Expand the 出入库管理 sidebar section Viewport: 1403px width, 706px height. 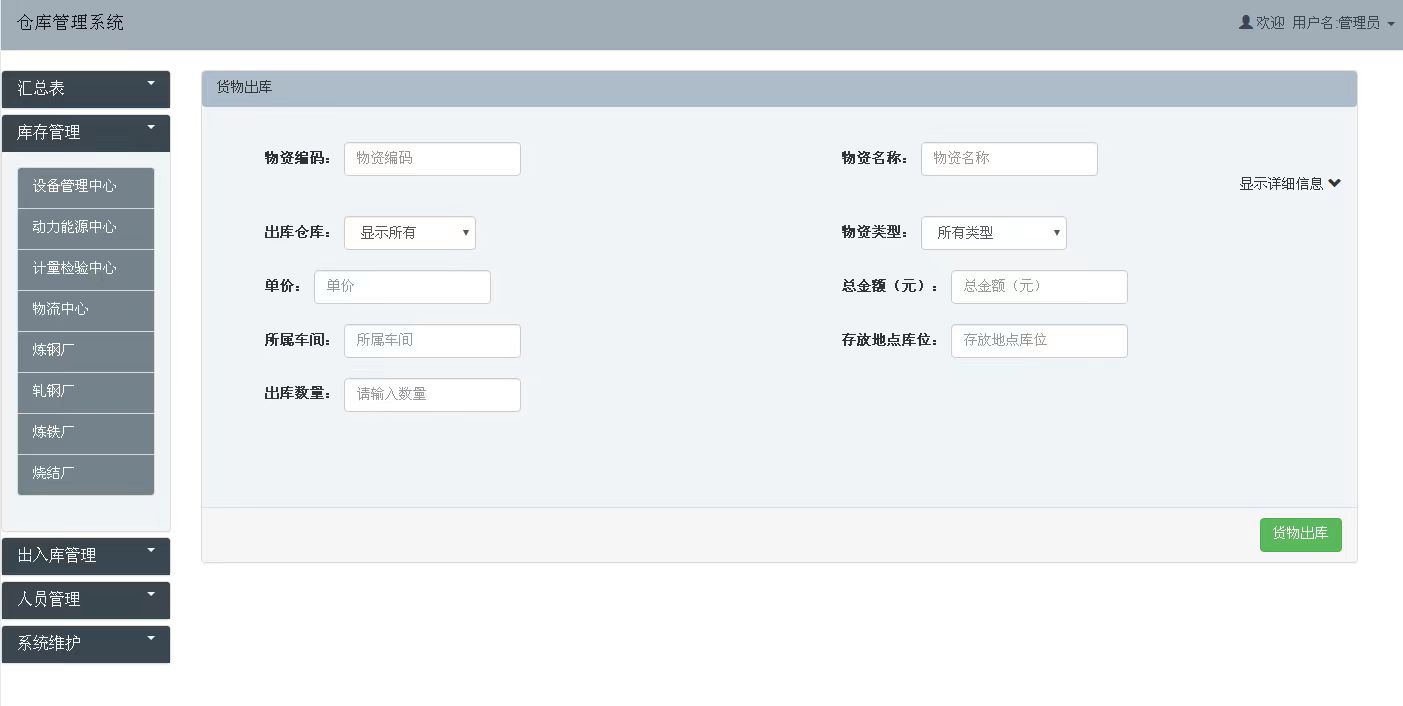86,556
